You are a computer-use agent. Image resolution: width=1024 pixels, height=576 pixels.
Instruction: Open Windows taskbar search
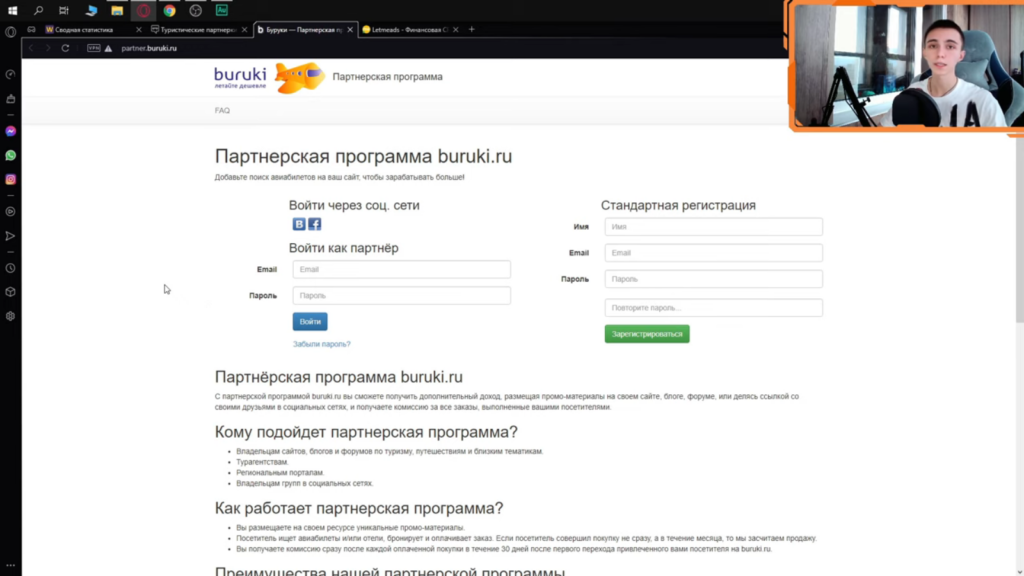point(39,10)
